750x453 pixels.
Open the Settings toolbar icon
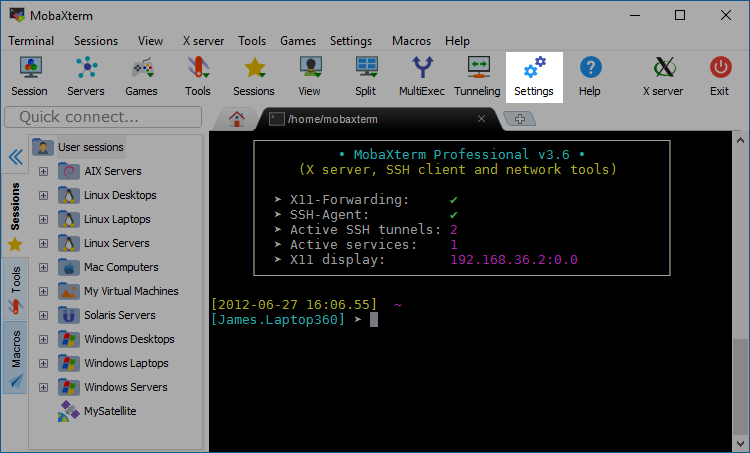click(534, 76)
